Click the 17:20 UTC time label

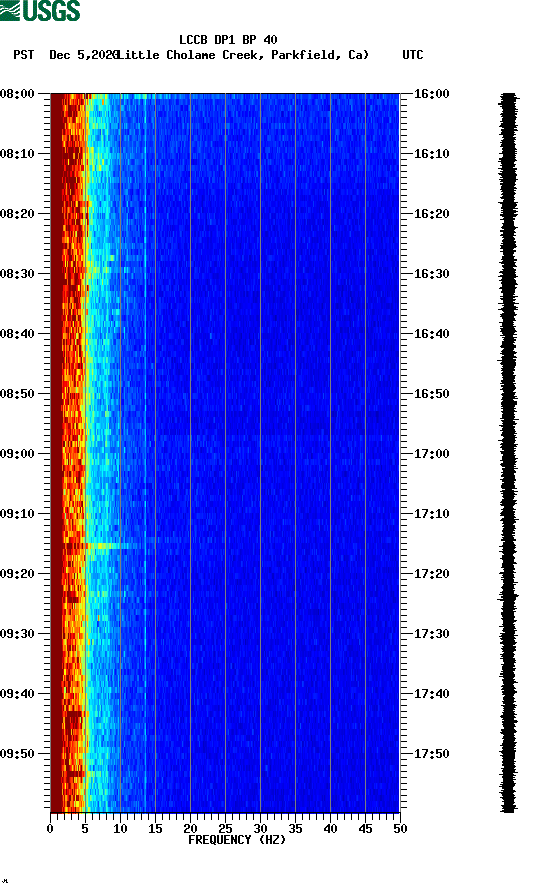431,574
